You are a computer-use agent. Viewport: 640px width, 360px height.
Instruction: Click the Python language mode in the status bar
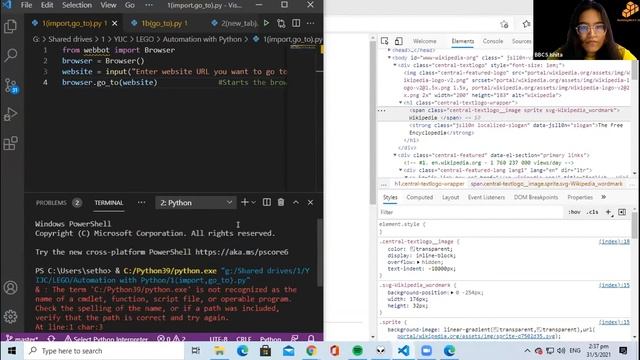click(x=270, y=339)
